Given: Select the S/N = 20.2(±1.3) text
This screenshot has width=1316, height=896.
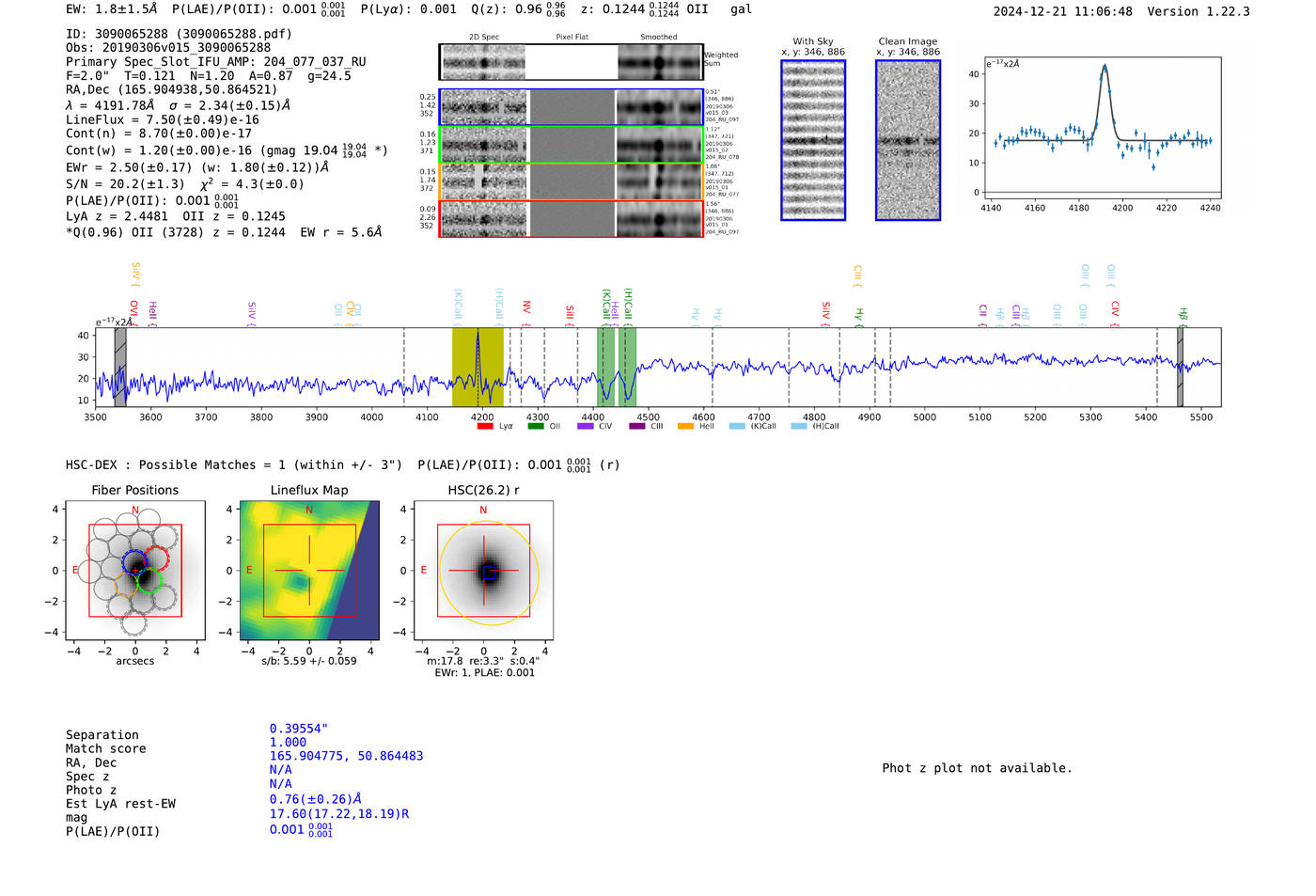Looking at the screenshot, I should tap(125, 184).
